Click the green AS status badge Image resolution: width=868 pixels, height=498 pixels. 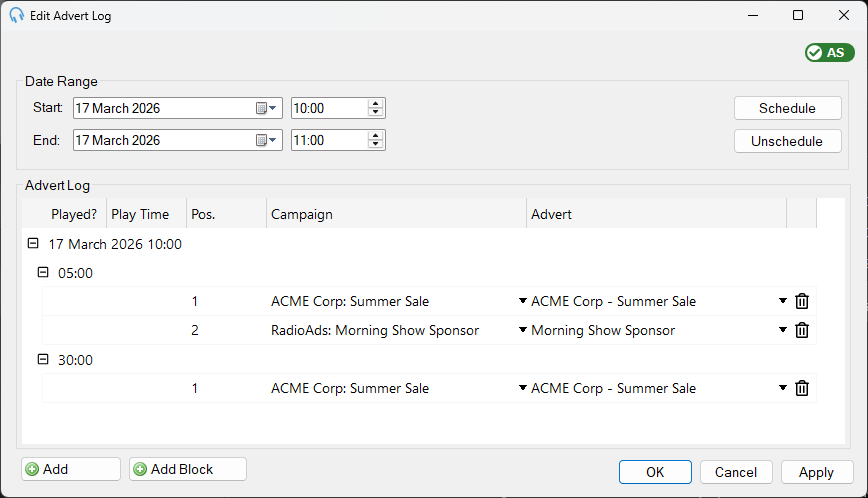tap(830, 53)
